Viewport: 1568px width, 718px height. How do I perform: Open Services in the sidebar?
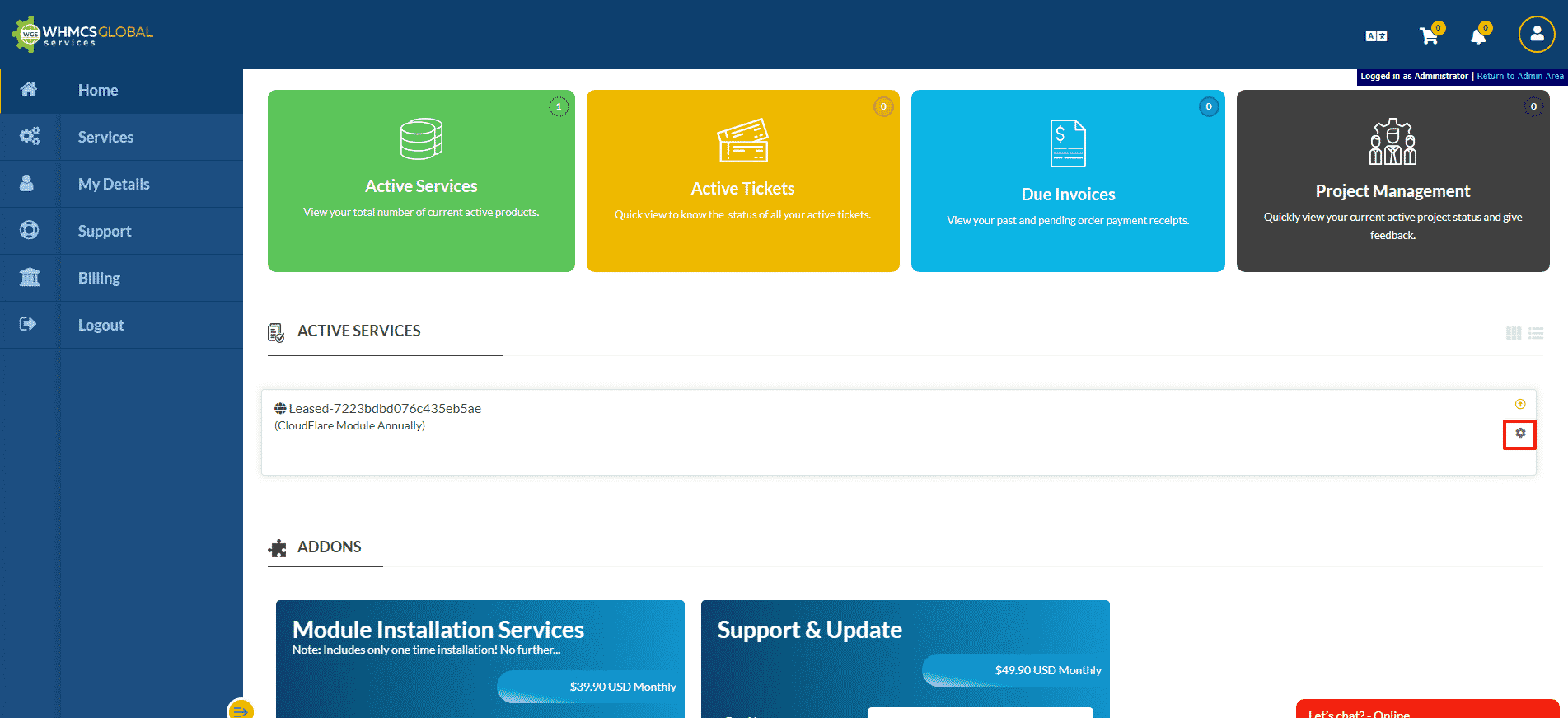pos(105,138)
